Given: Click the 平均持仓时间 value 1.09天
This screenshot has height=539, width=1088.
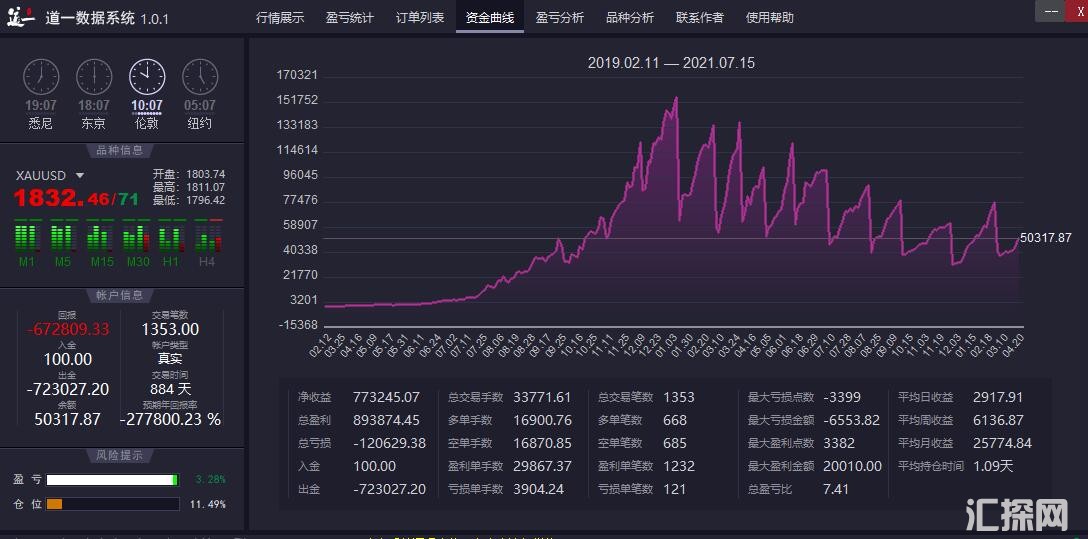Looking at the screenshot, I should (x=994, y=466).
